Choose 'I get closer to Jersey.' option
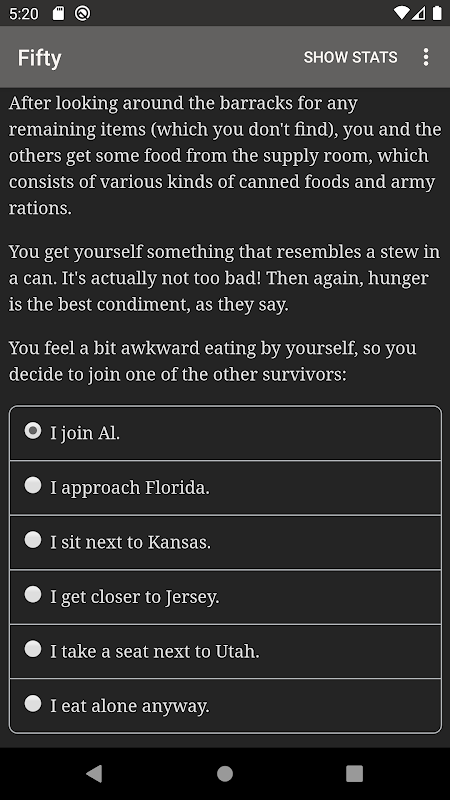This screenshot has width=450, height=800. click(225, 597)
